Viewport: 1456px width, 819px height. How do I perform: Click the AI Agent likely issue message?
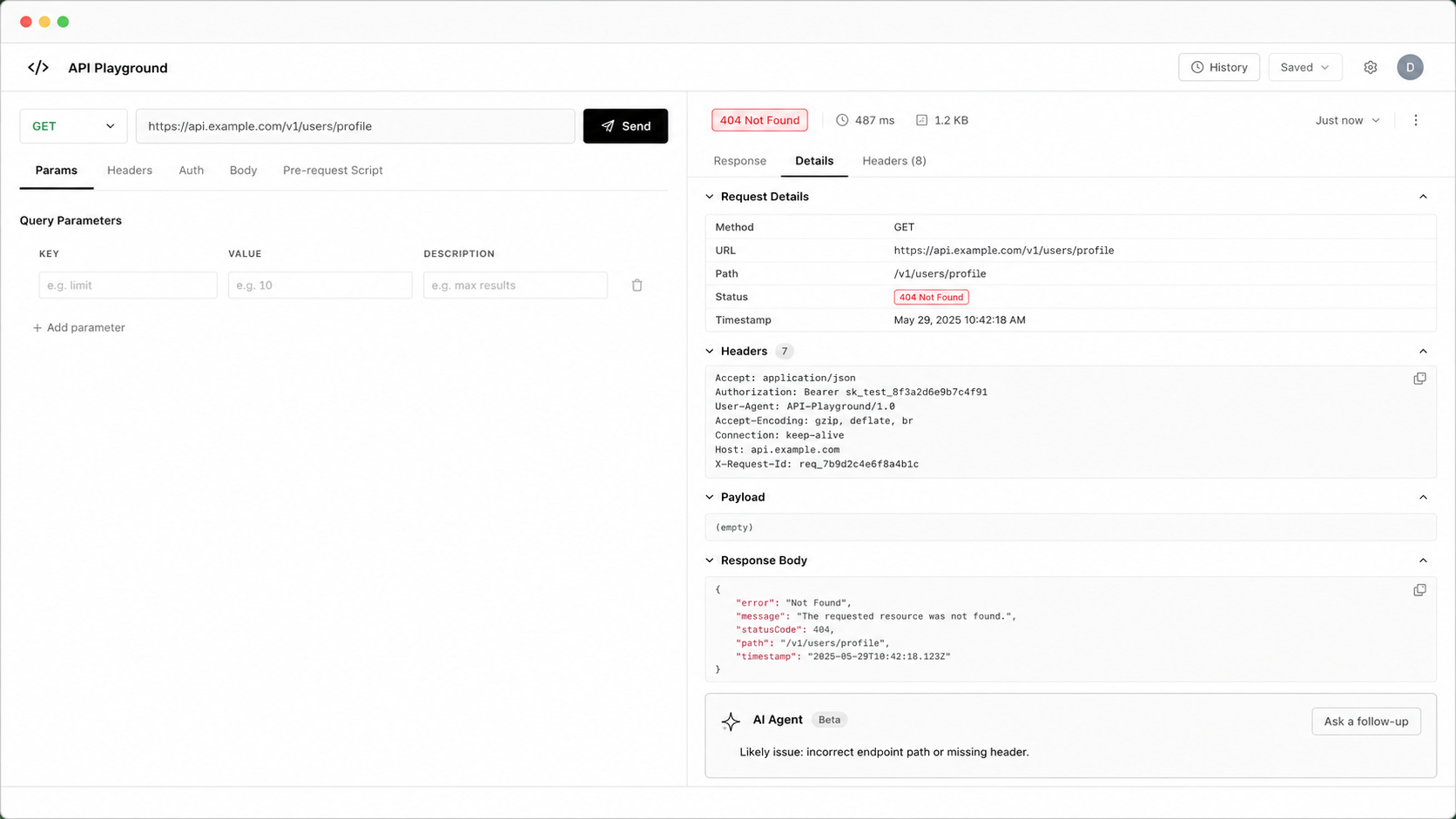(x=884, y=752)
